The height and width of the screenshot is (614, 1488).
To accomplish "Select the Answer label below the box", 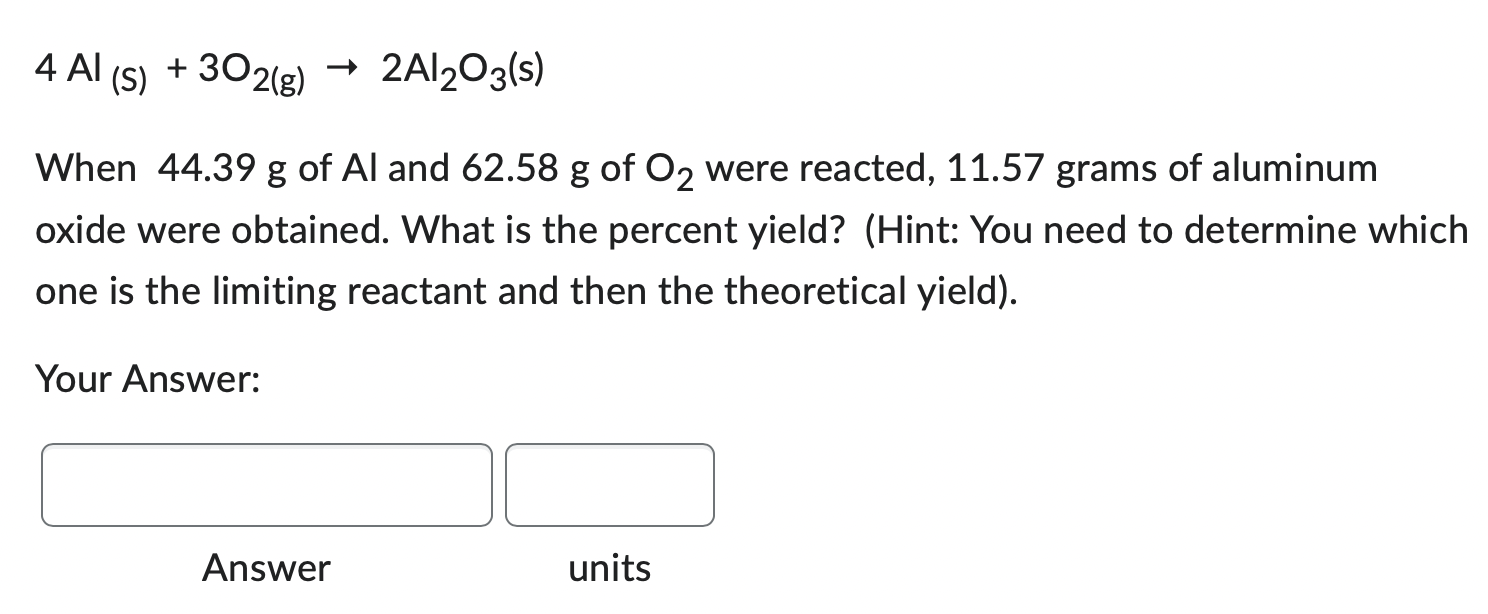I will 266,568.
